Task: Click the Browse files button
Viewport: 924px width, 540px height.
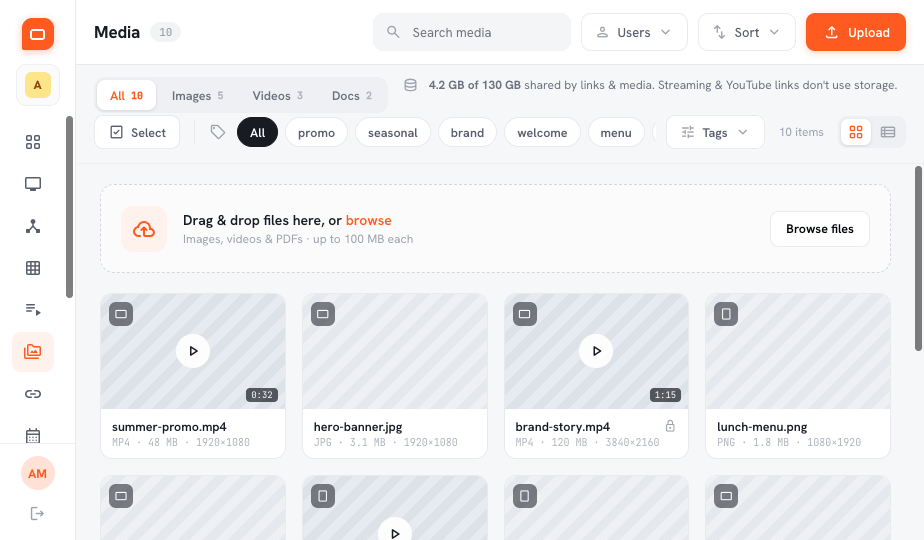Action: pyautogui.click(x=820, y=229)
